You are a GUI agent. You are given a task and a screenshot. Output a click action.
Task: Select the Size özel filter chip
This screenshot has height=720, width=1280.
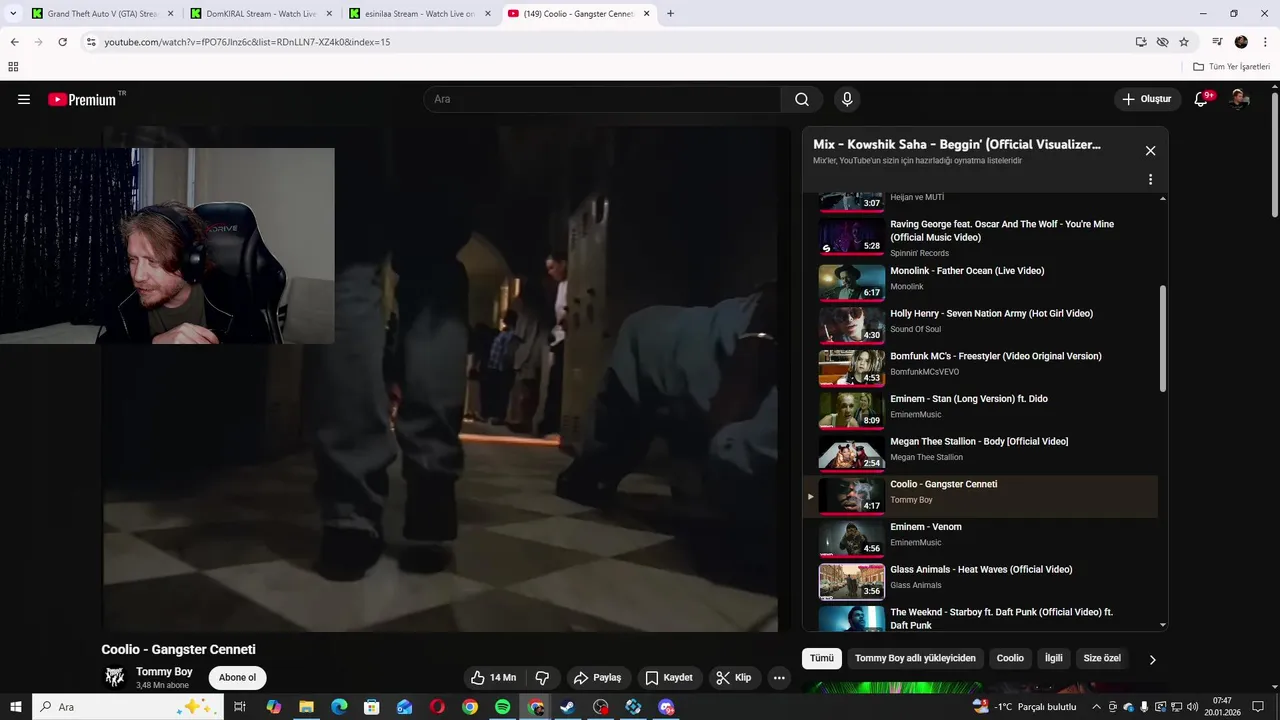point(1102,658)
